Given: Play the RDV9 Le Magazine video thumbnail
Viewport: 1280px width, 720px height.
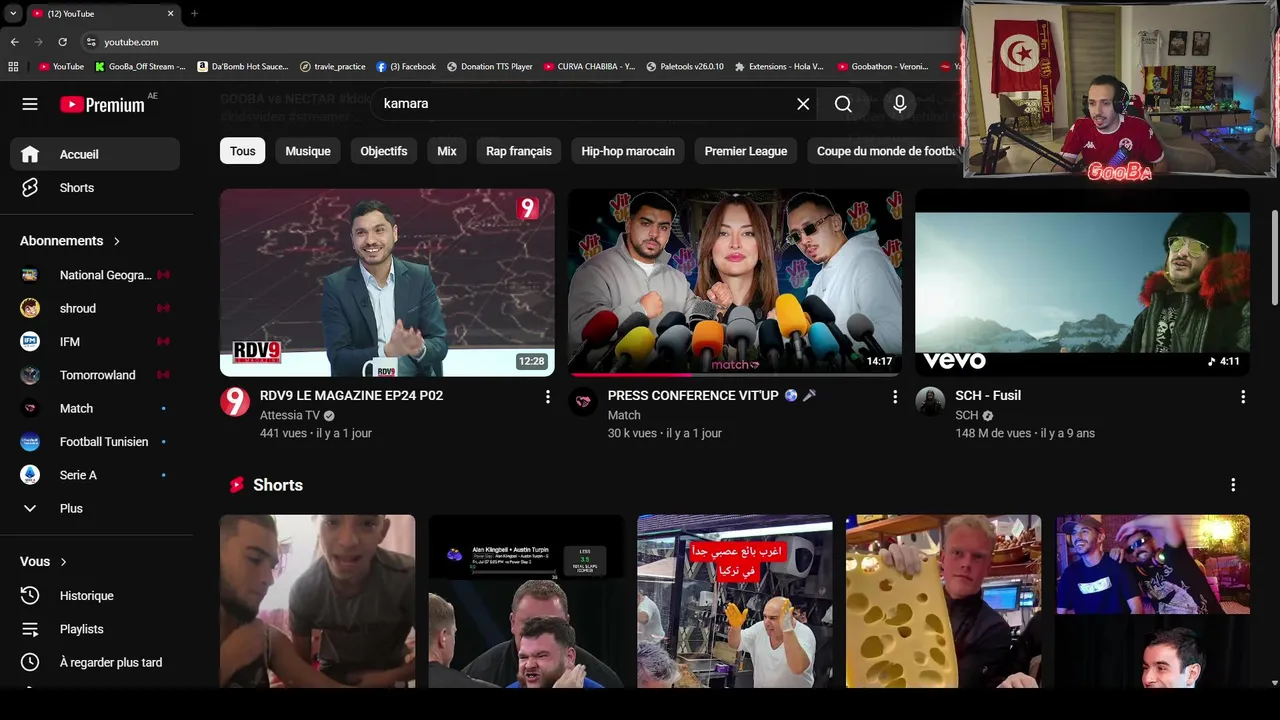Looking at the screenshot, I should (387, 283).
